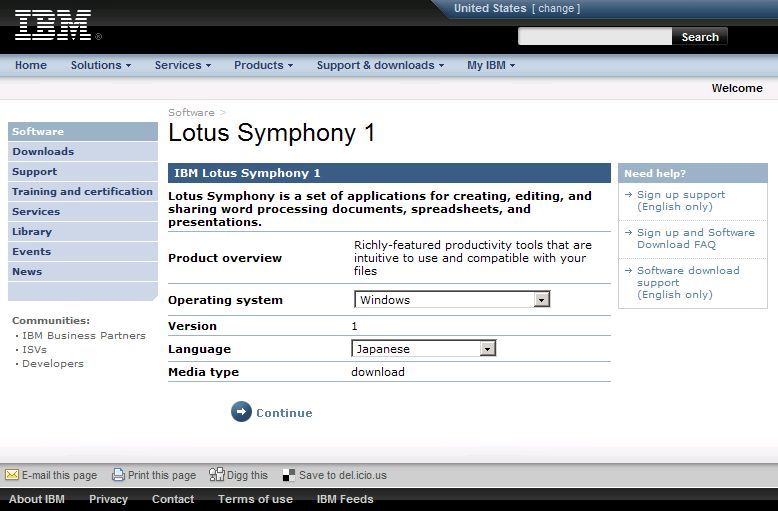Click the E-mail this page envelope icon
This screenshot has width=778, height=511.
tap(11, 475)
